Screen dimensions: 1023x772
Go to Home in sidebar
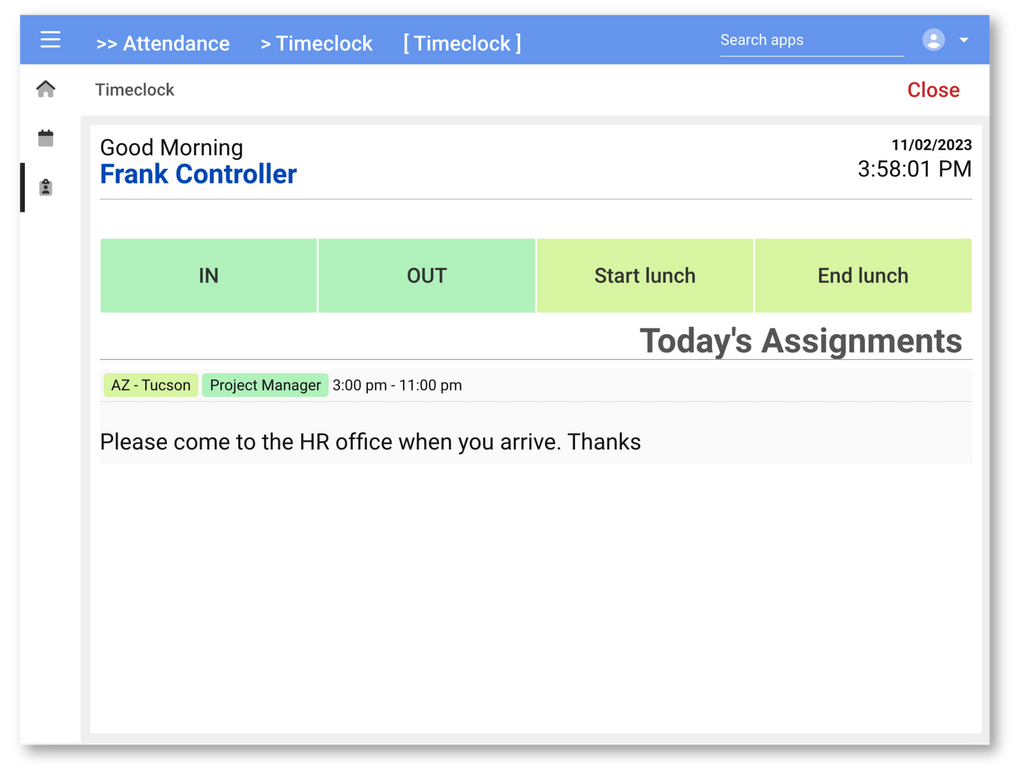46,90
